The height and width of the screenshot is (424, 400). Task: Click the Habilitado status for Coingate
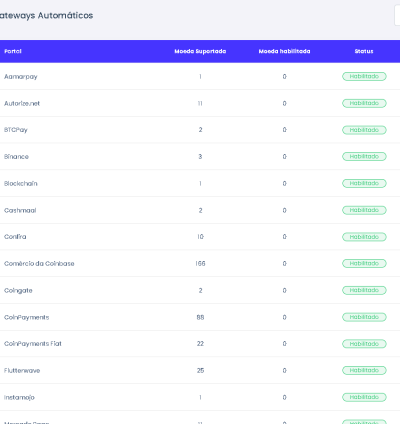pyautogui.click(x=364, y=290)
